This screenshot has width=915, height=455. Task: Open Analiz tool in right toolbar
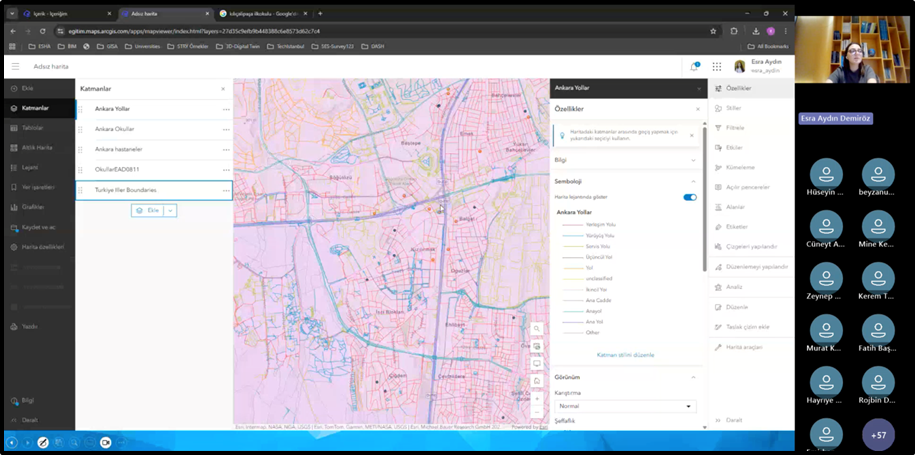[x=733, y=287]
